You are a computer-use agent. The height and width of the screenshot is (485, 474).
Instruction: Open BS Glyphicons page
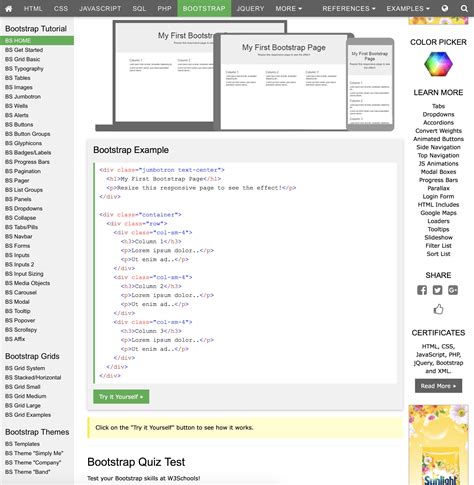23,143
